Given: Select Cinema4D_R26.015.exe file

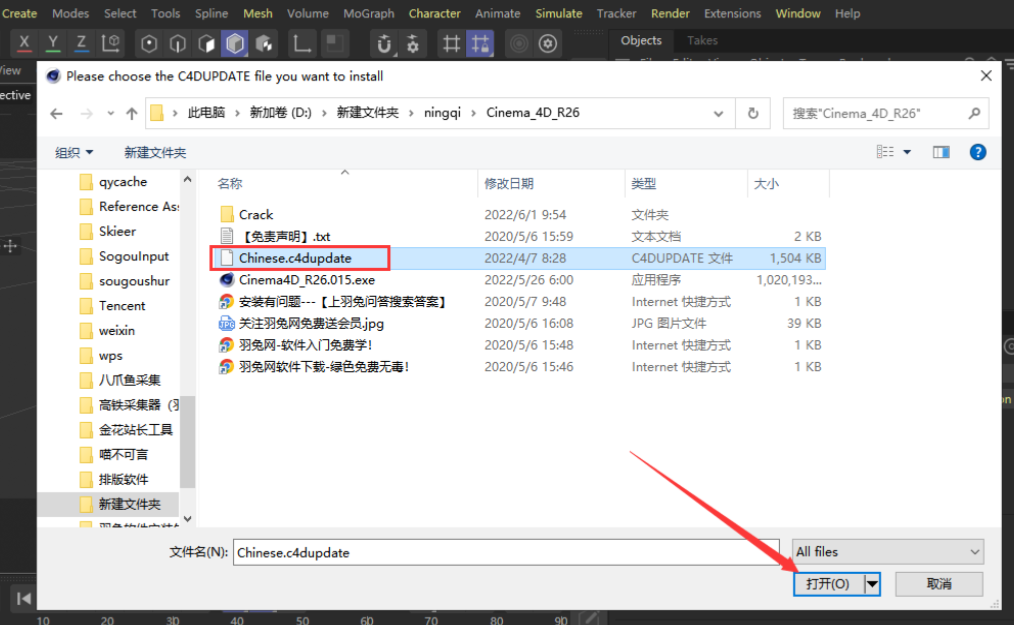Looking at the screenshot, I should pyautogui.click(x=307, y=280).
